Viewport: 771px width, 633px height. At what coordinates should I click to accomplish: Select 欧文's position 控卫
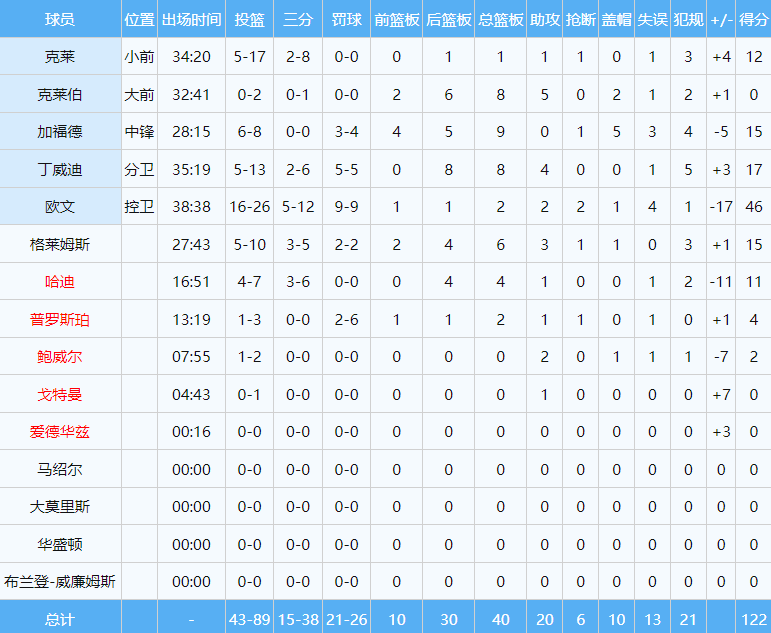[140, 207]
